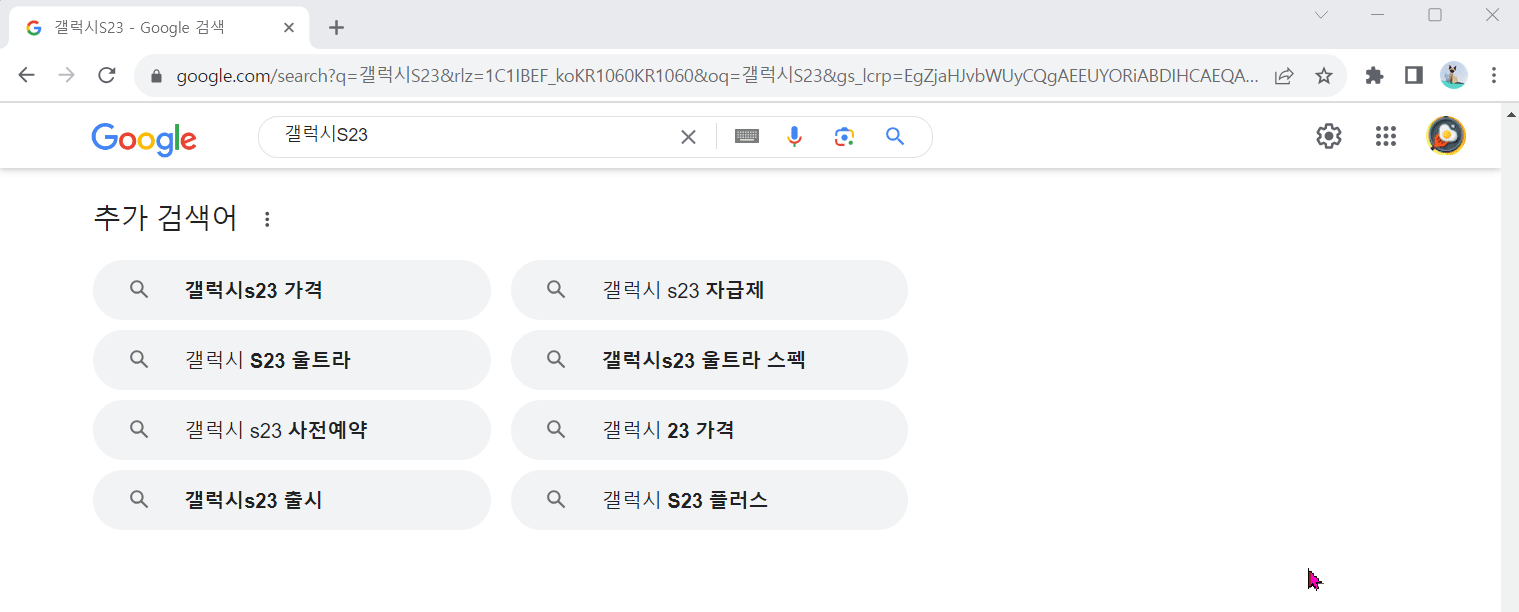The height and width of the screenshot is (612, 1519).
Task: Start voice search with microphone
Action: pyautogui.click(x=795, y=137)
